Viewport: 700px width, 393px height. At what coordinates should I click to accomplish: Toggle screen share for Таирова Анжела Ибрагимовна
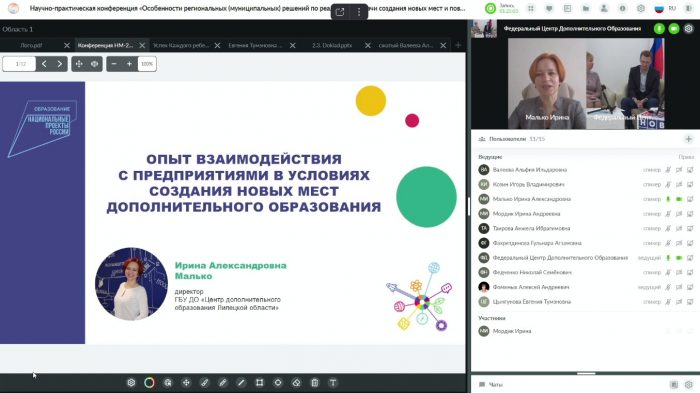tap(690, 228)
